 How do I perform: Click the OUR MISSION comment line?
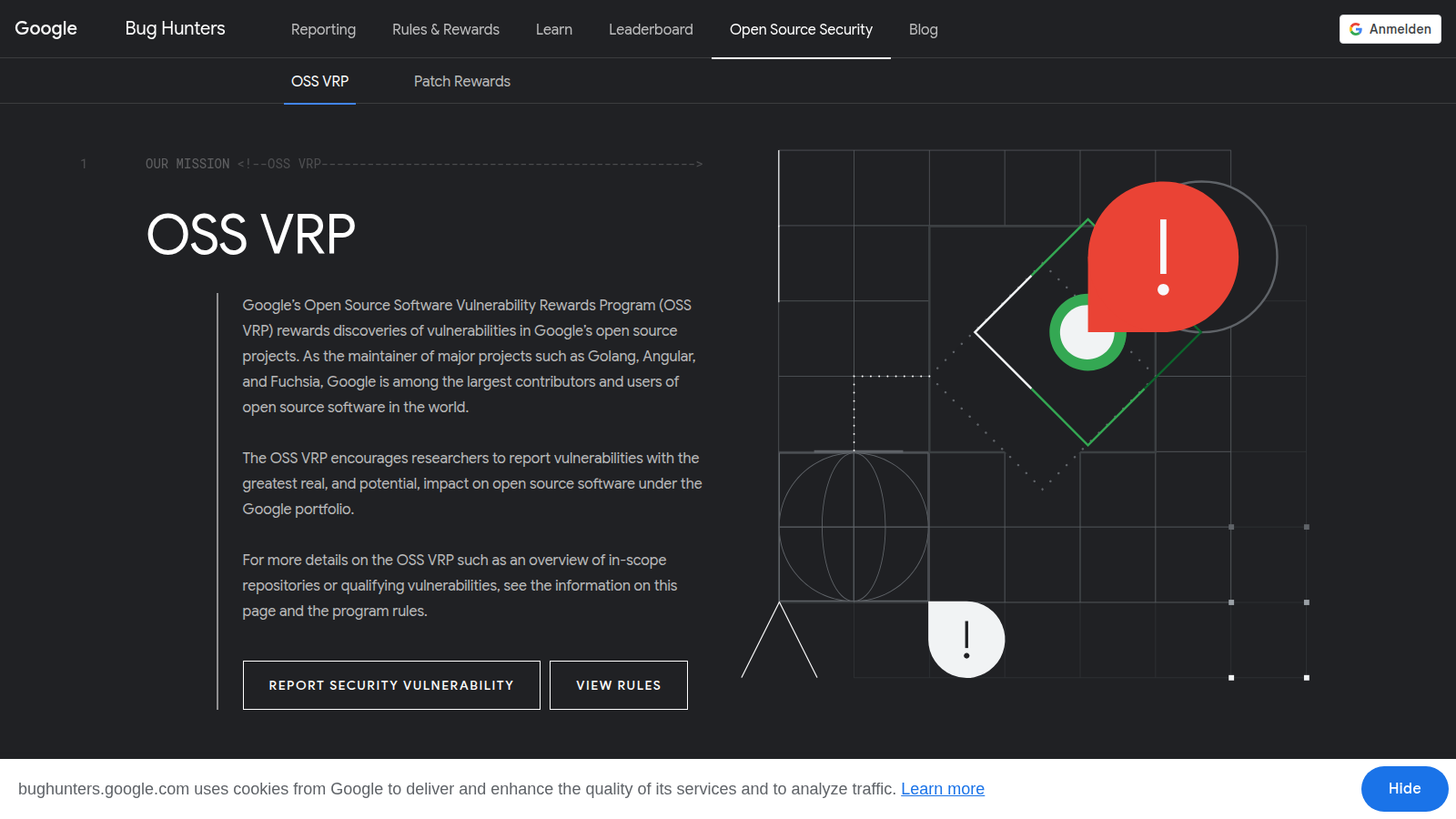coord(424,164)
